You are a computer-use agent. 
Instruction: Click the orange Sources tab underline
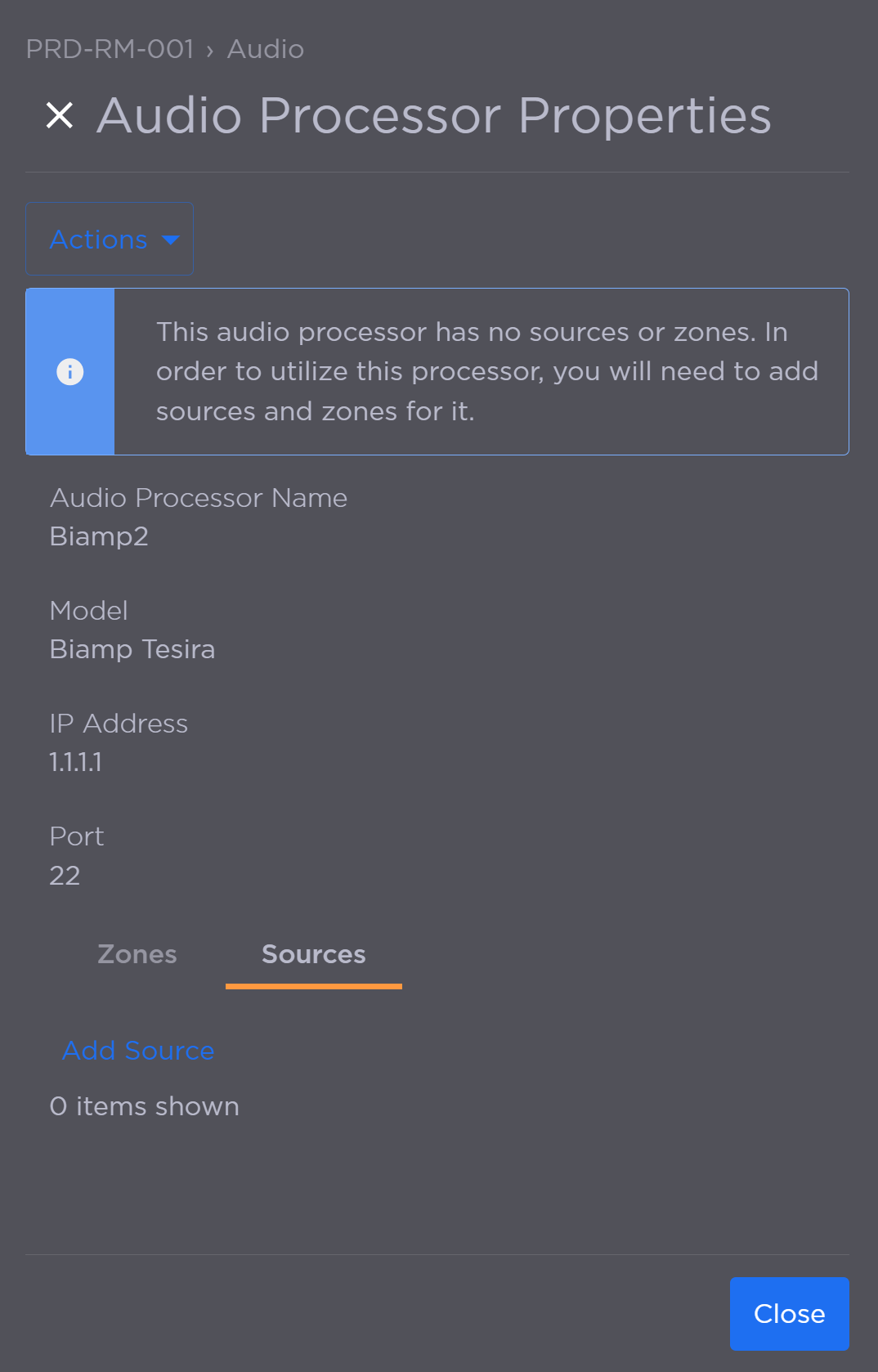313,988
